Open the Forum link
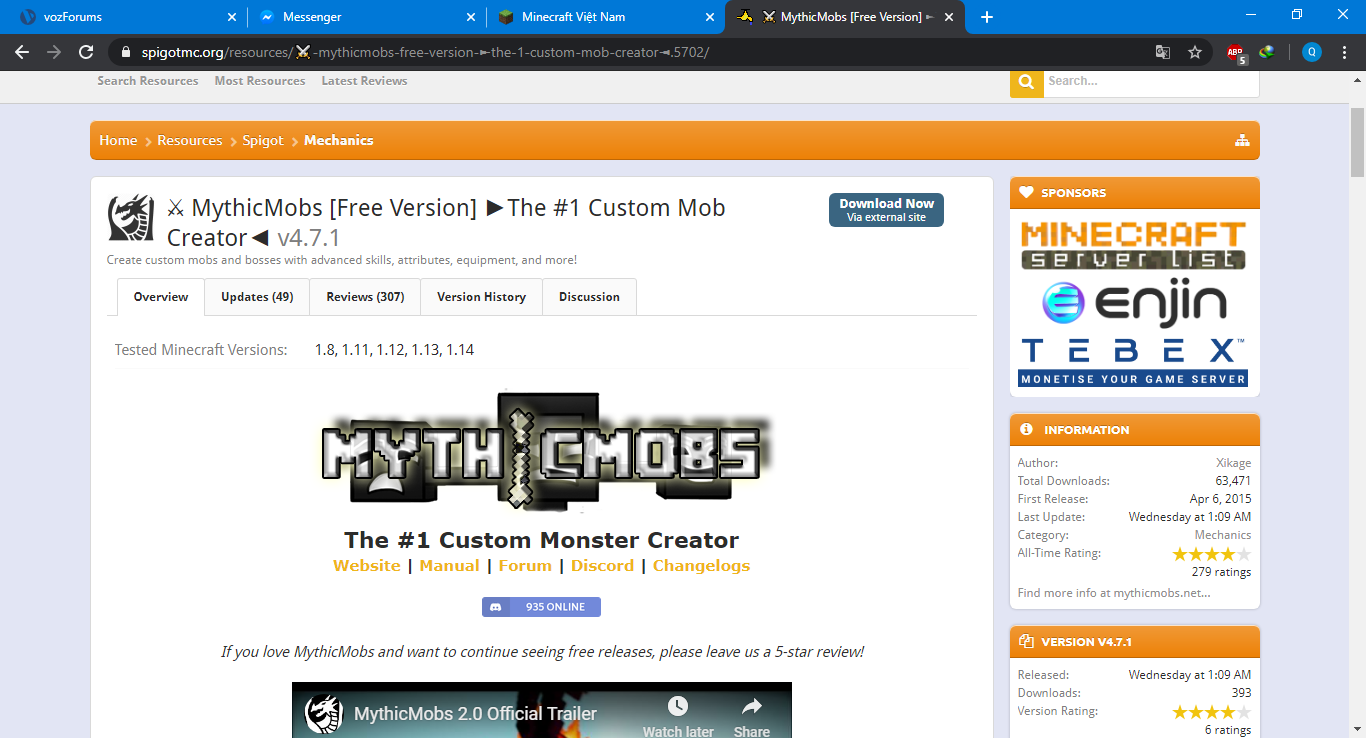The width and height of the screenshot is (1366, 738). [x=525, y=566]
